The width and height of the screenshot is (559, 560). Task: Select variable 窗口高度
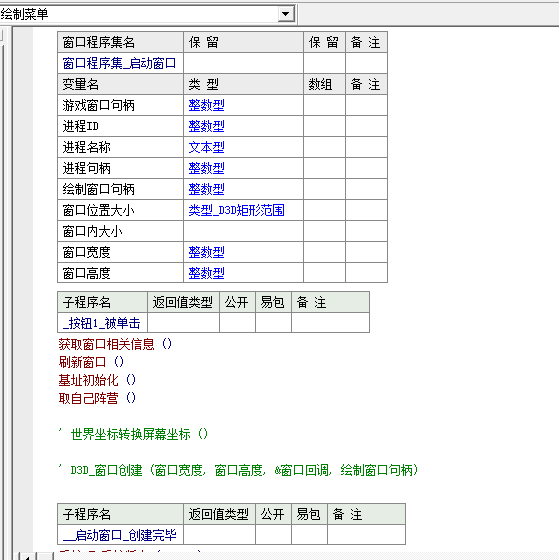(x=87, y=274)
